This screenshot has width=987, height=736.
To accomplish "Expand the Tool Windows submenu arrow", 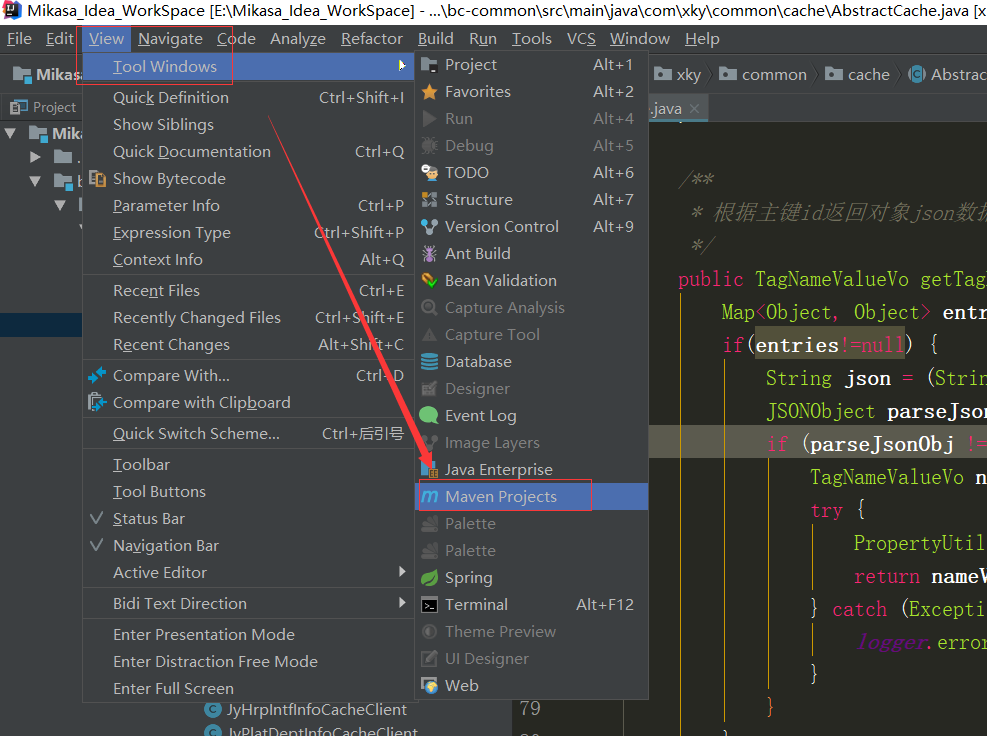I will point(402,65).
